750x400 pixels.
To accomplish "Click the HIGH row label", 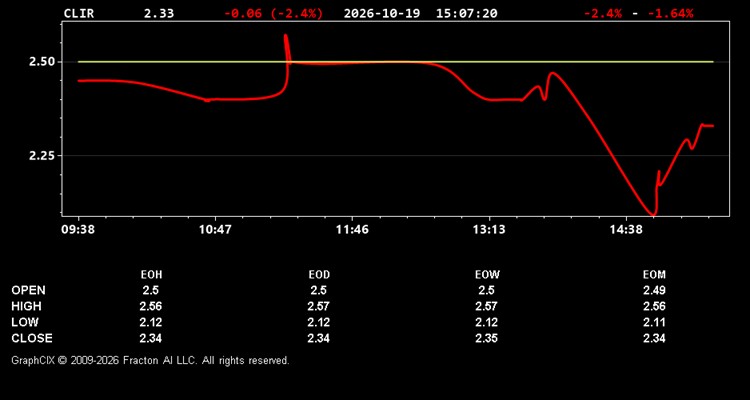I will click(26, 306).
